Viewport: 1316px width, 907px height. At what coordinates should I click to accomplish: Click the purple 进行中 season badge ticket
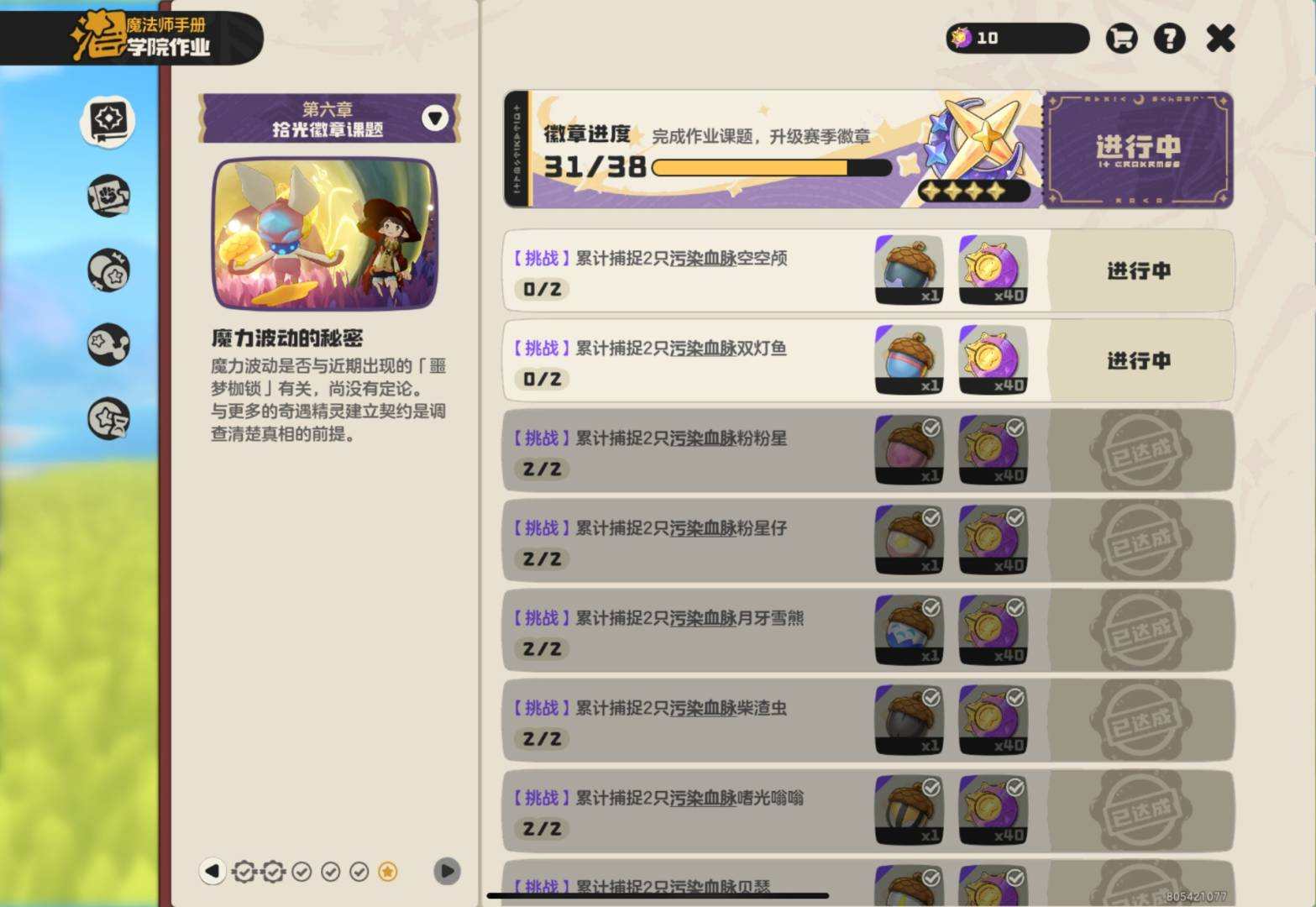point(1138,149)
